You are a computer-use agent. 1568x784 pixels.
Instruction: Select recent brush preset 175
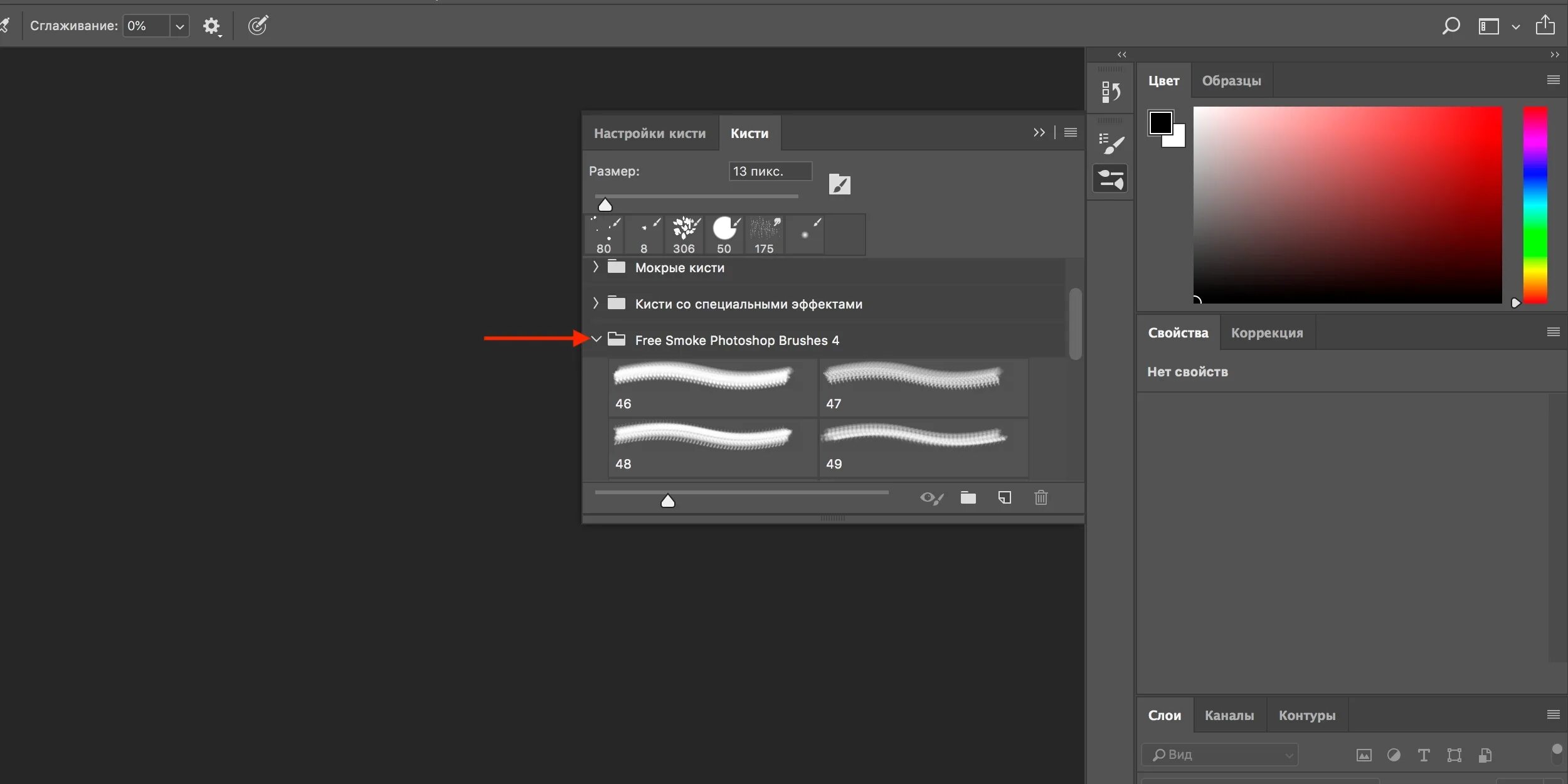click(764, 235)
